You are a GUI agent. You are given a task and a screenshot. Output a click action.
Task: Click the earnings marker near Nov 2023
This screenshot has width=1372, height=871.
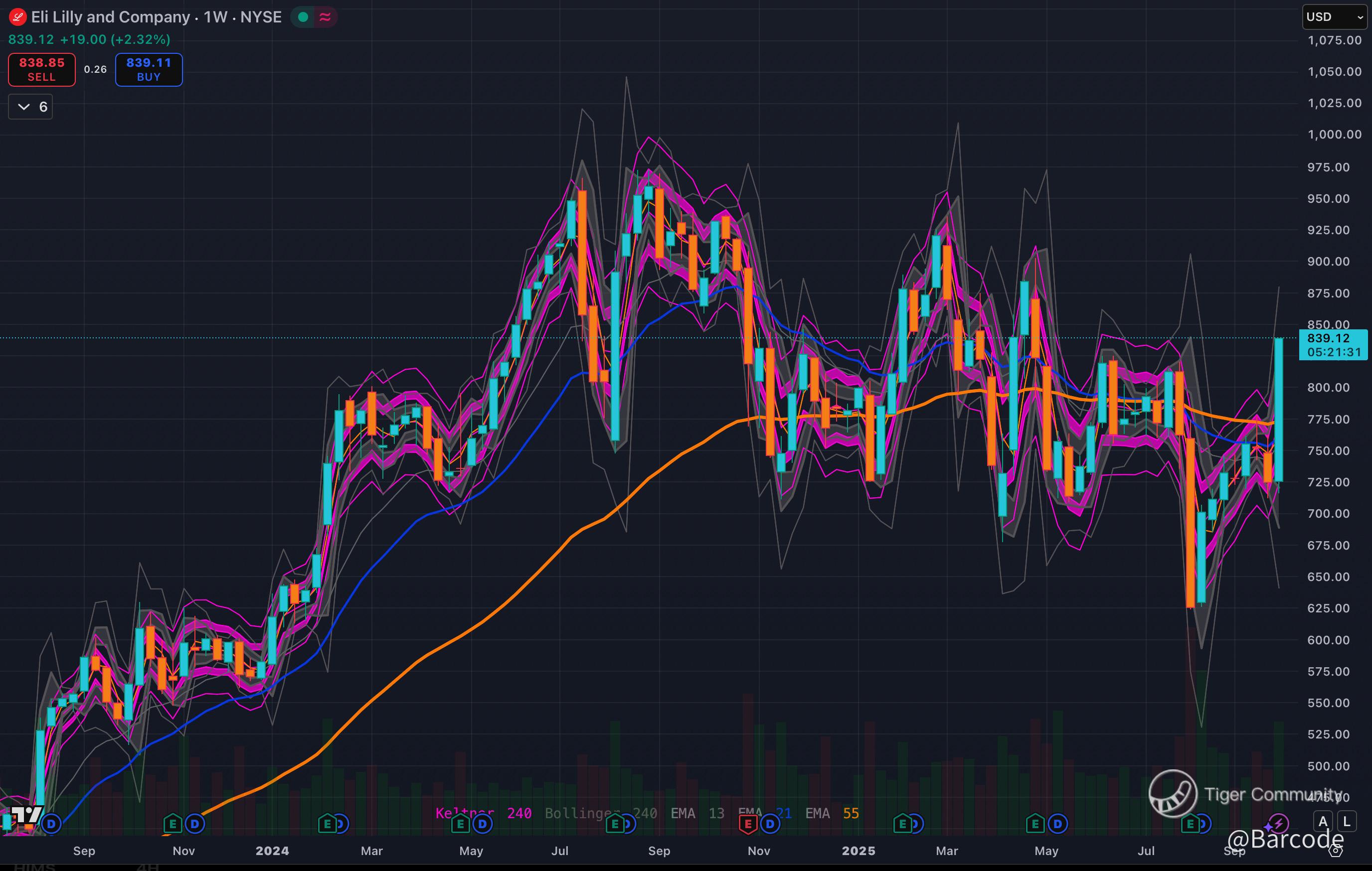point(172,823)
